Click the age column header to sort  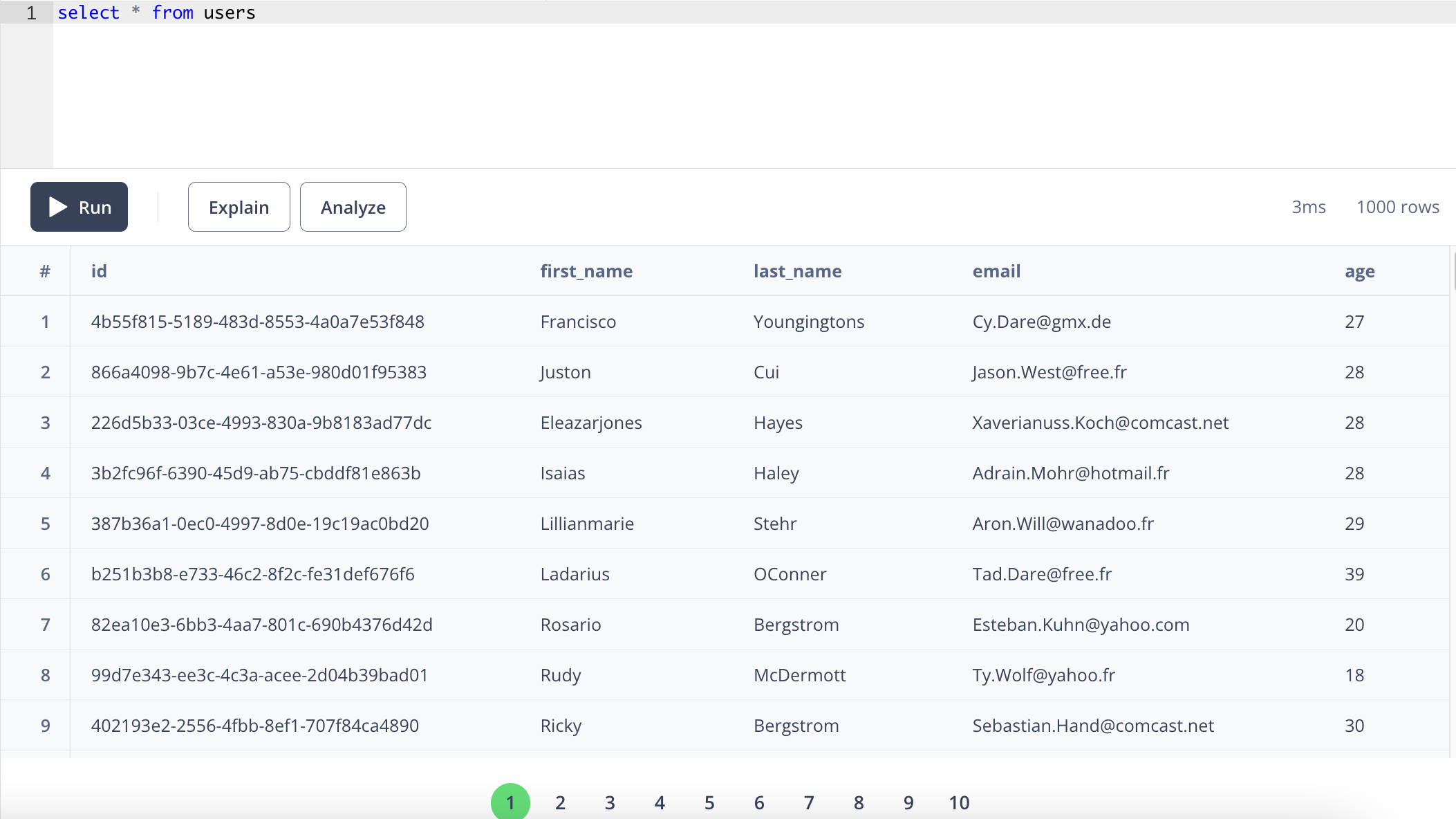coord(1360,271)
